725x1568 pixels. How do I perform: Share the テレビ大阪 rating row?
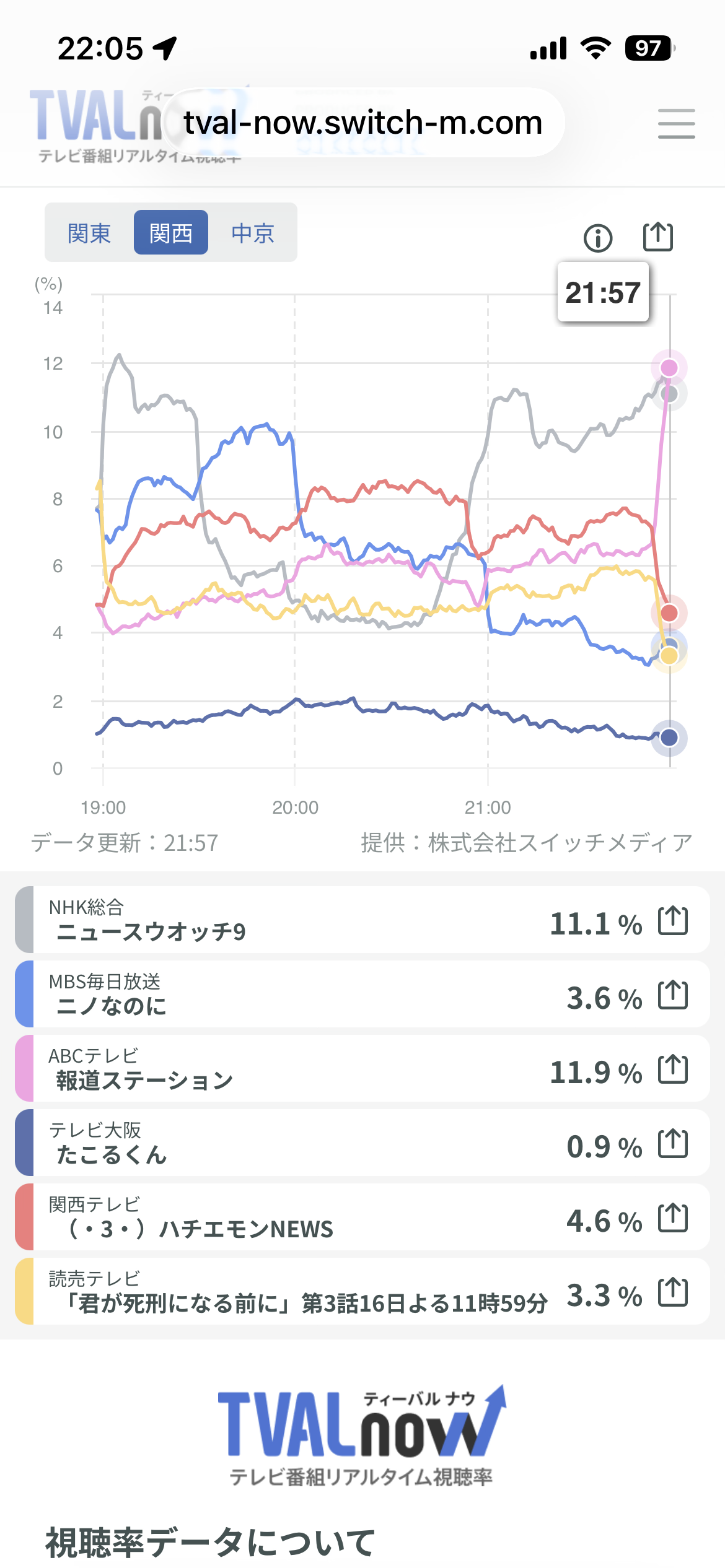673,1143
